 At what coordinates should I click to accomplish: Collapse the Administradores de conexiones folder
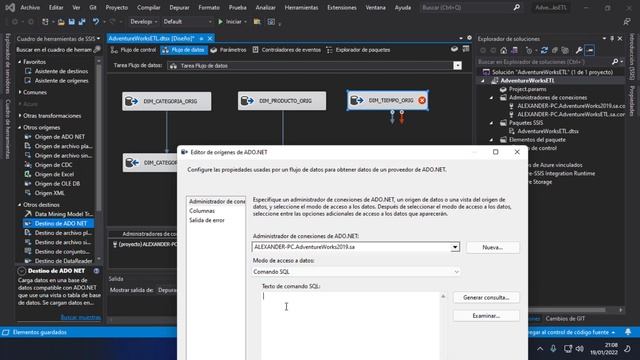(491, 98)
